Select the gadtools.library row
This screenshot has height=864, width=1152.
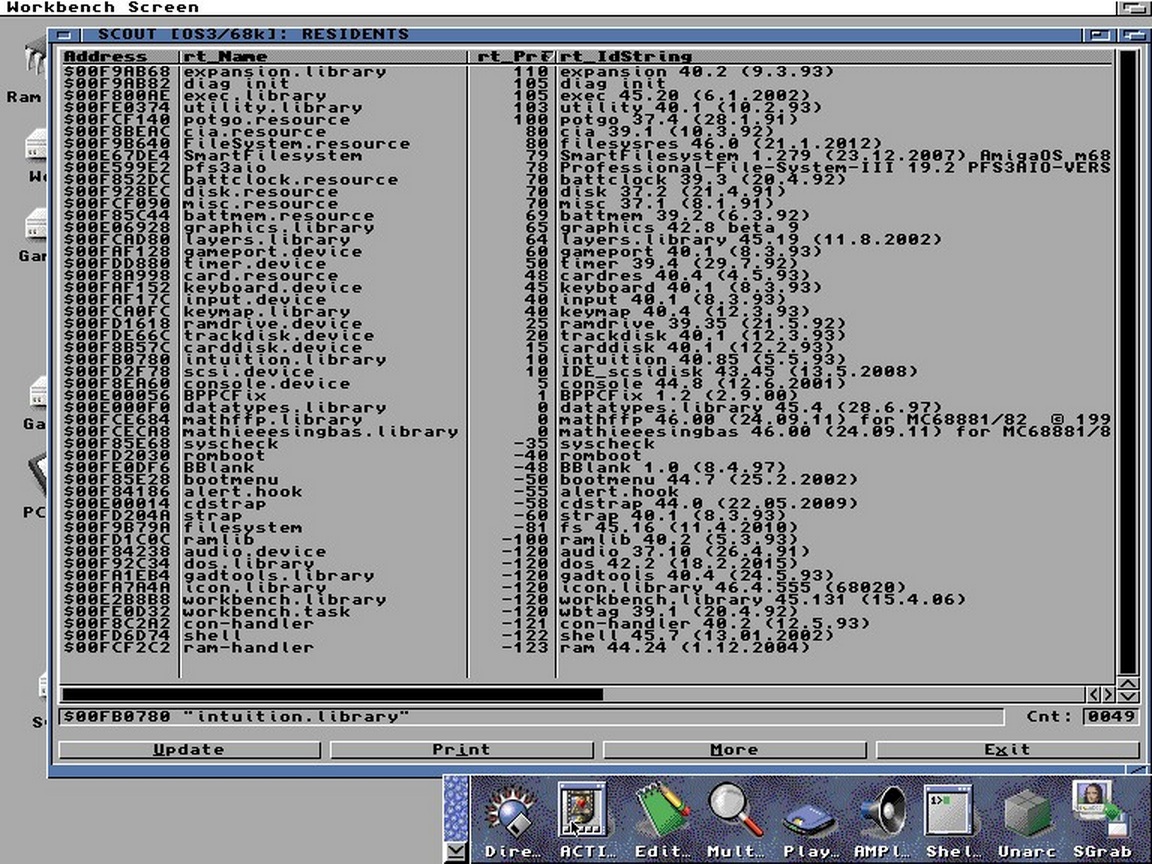pyautogui.click(x=586, y=575)
